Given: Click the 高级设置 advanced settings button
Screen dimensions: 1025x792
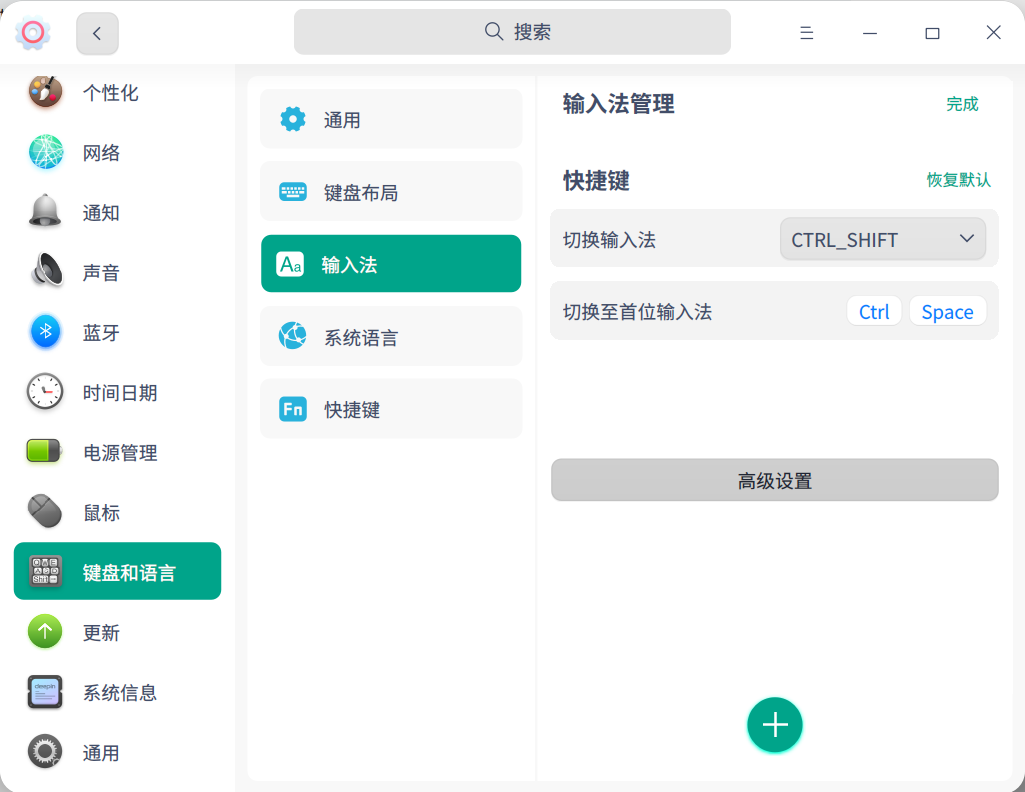Looking at the screenshot, I should click(x=774, y=481).
